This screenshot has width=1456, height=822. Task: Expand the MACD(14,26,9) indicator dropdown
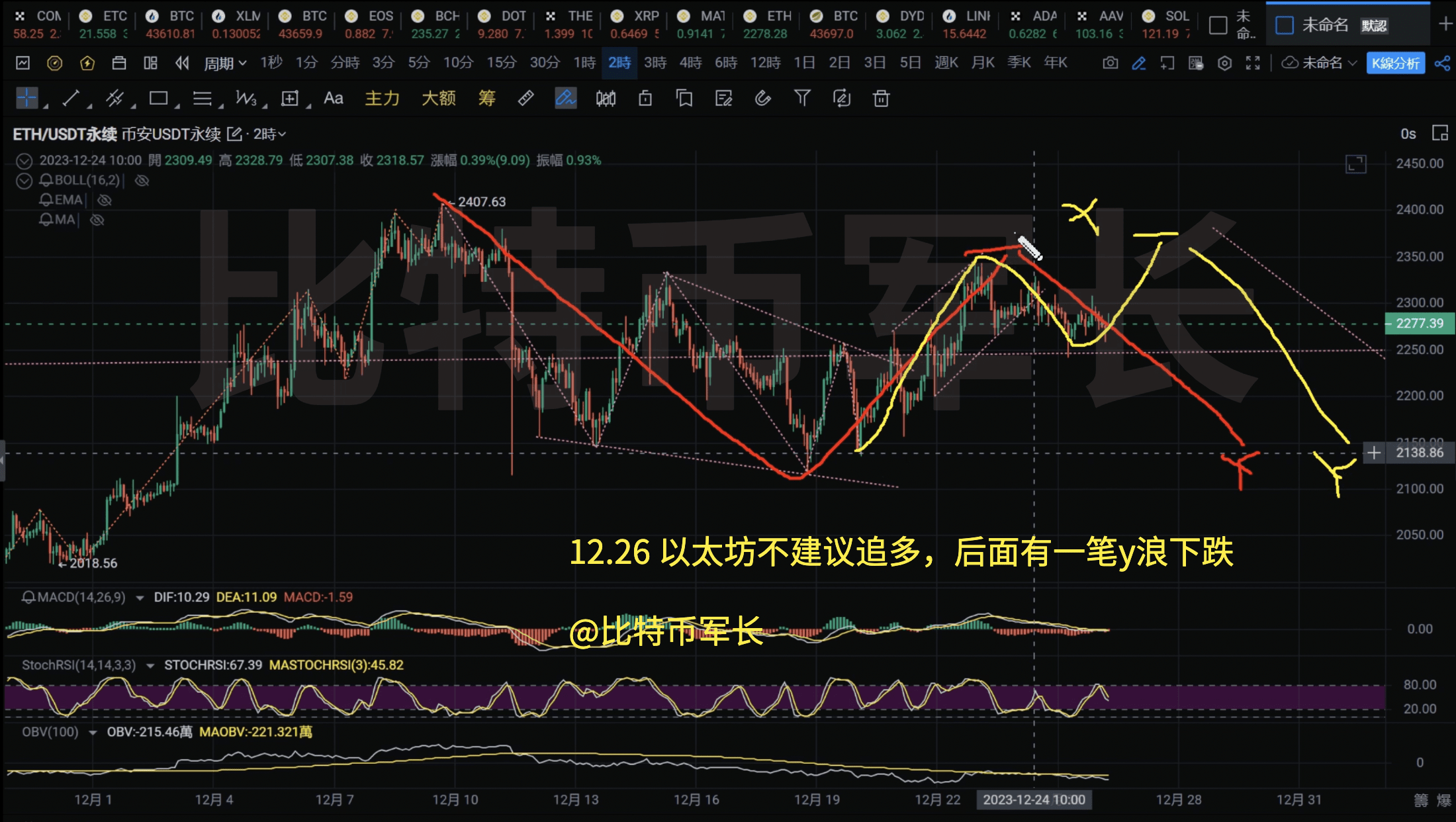point(140,596)
